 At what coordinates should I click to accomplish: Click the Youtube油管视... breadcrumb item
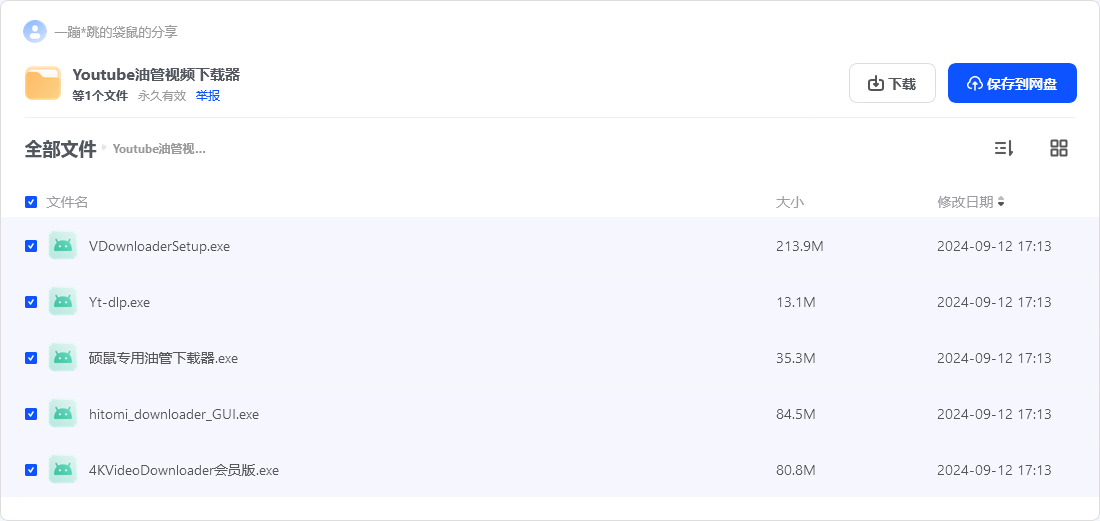click(159, 149)
